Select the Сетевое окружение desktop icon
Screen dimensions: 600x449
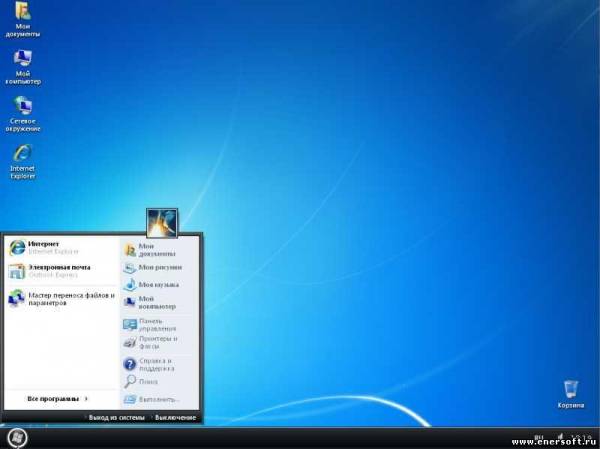click(x=23, y=114)
